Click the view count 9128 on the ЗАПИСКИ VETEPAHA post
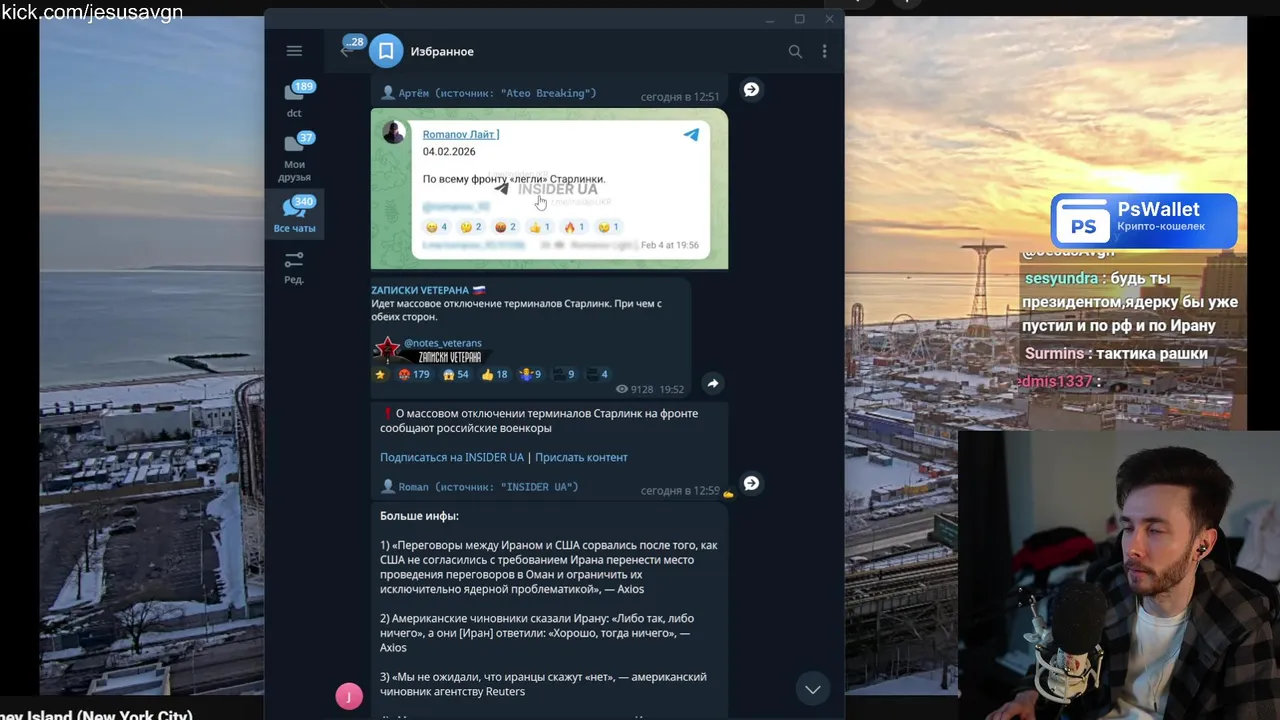 pos(634,389)
